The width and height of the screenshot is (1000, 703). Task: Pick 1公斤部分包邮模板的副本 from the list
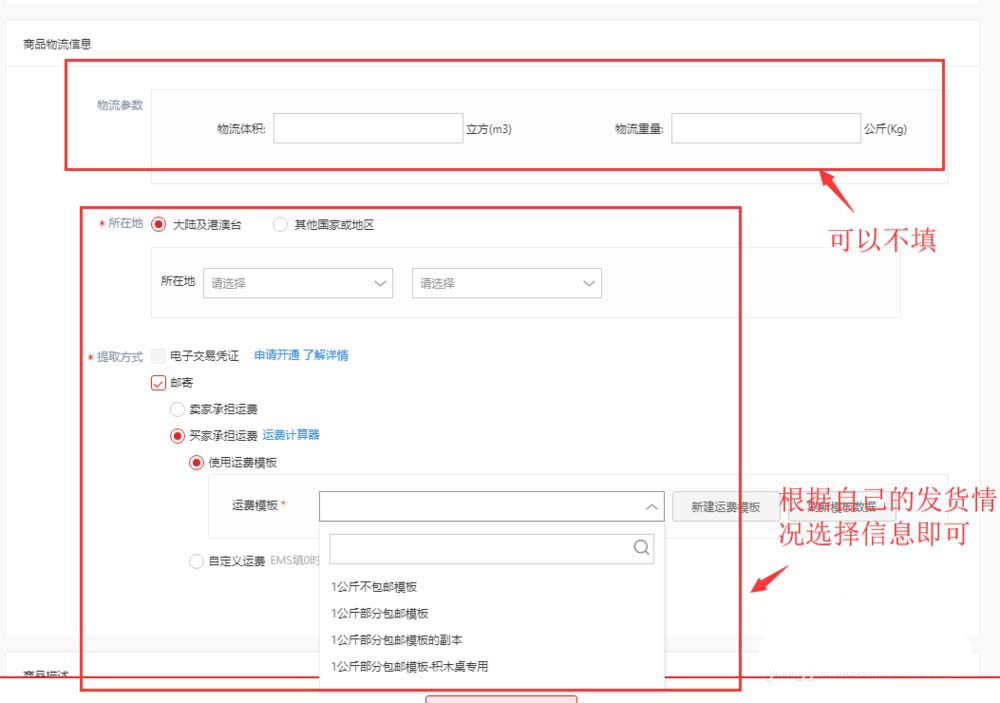(396, 639)
